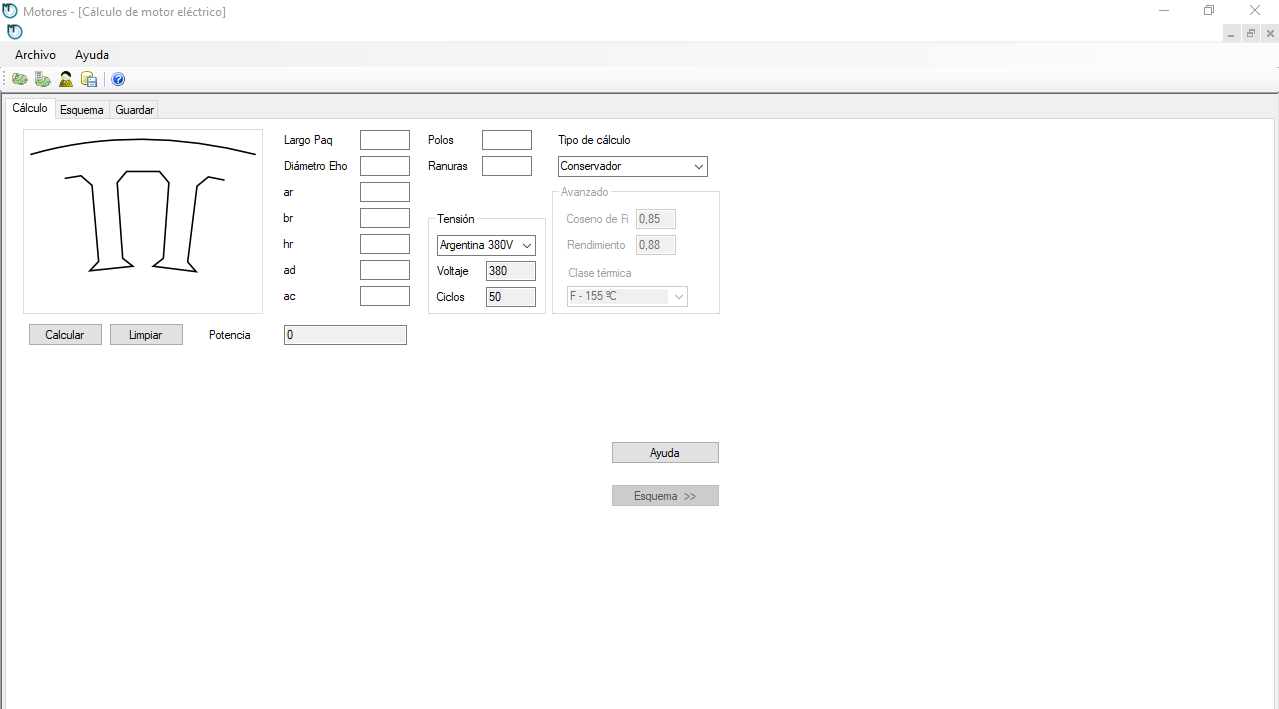Open the Archivo menu
Image resolution: width=1279 pixels, height=709 pixels.
click(x=35, y=55)
